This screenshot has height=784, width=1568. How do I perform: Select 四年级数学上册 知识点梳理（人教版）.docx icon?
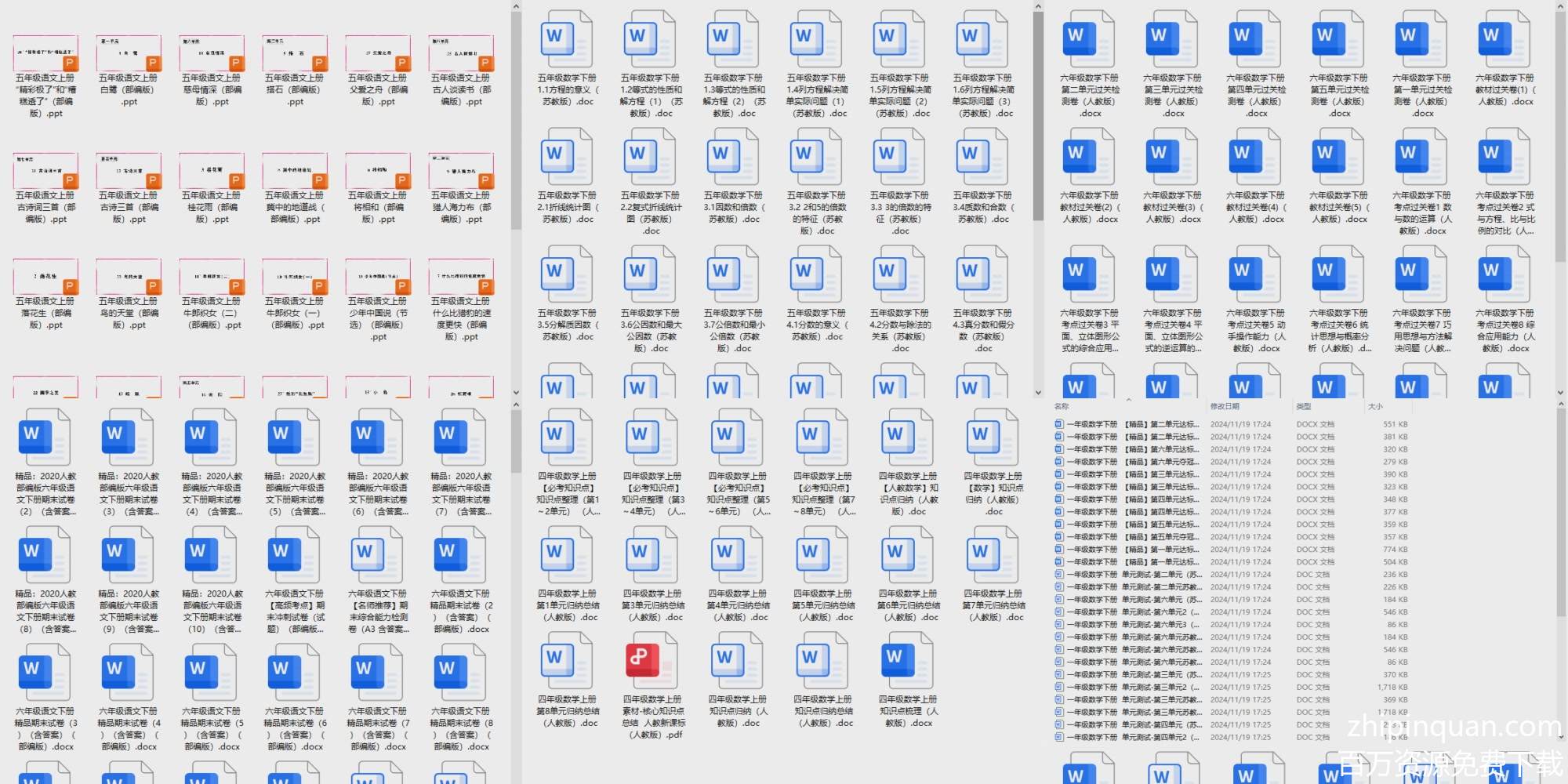(908, 661)
